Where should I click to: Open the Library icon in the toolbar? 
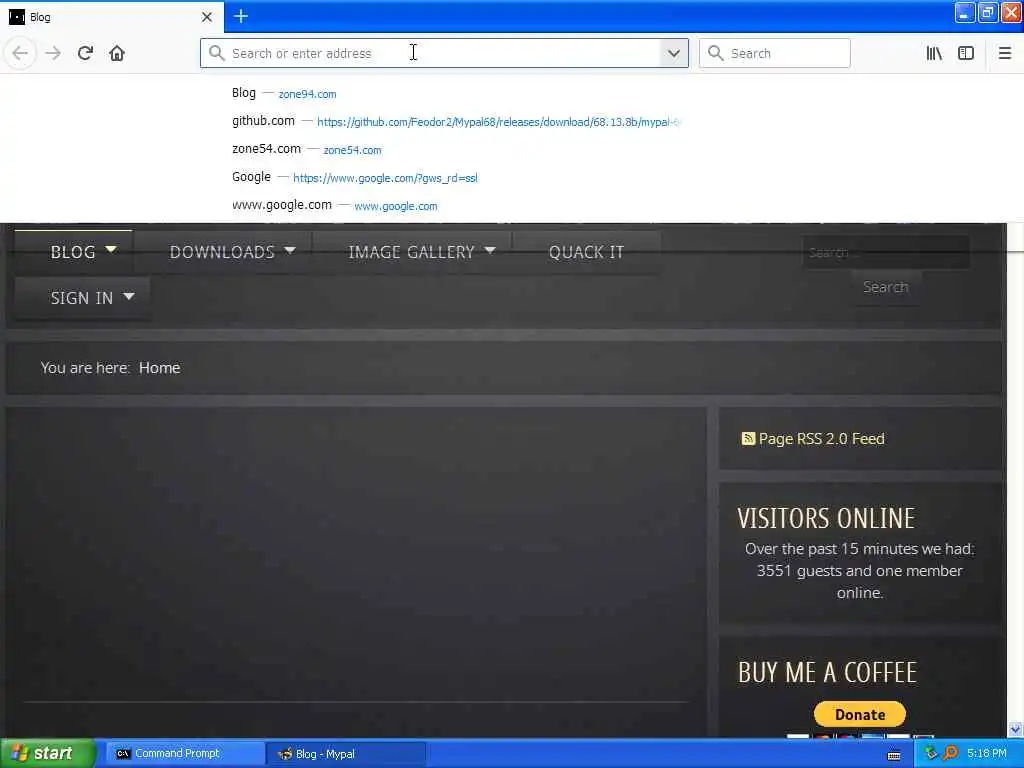tap(934, 53)
